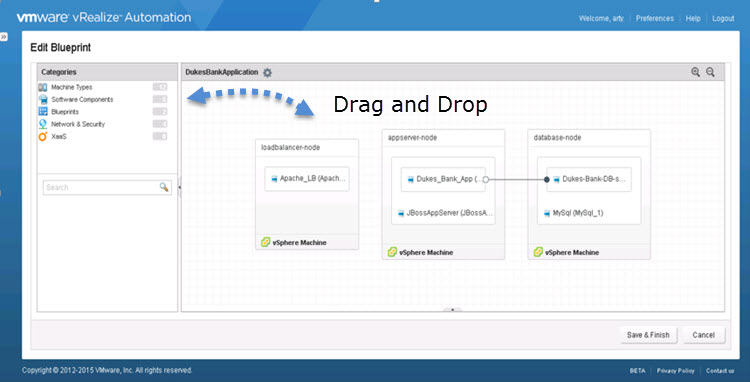Click database-node vSphere Machine icon

[x=538, y=252]
